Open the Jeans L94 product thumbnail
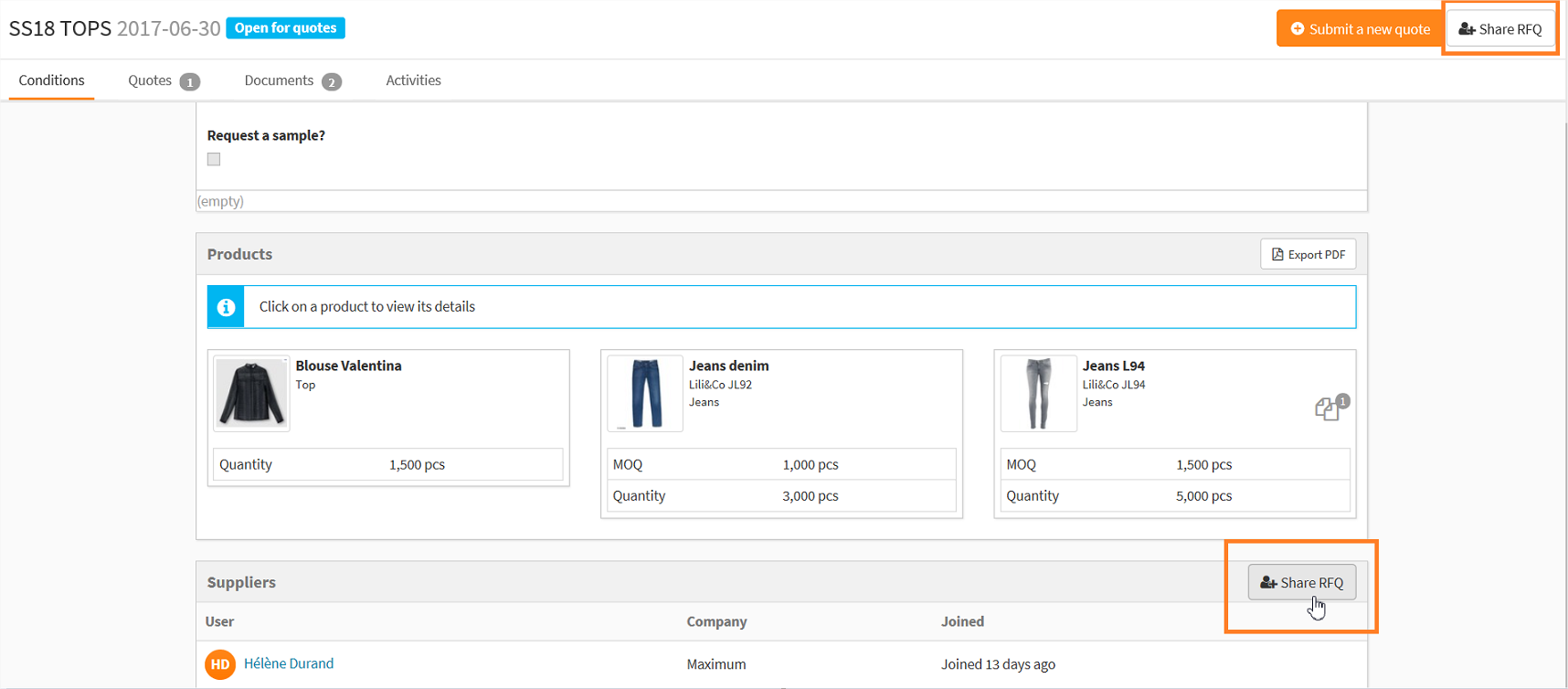 pyautogui.click(x=1038, y=393)
